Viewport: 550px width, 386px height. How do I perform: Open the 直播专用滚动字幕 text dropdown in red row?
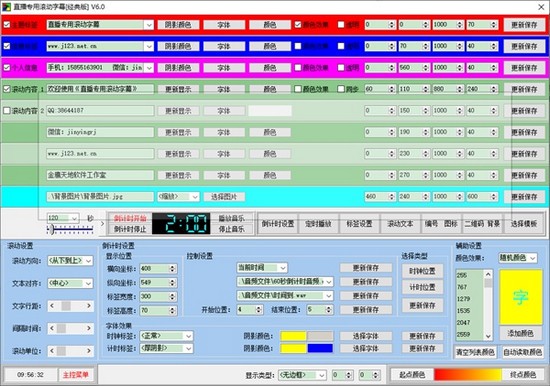click(x=149, y=25)
